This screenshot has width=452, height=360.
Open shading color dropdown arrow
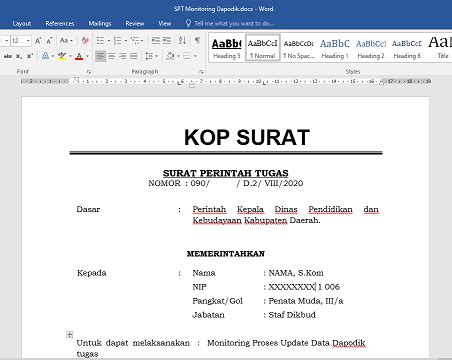tap(178, 56)
